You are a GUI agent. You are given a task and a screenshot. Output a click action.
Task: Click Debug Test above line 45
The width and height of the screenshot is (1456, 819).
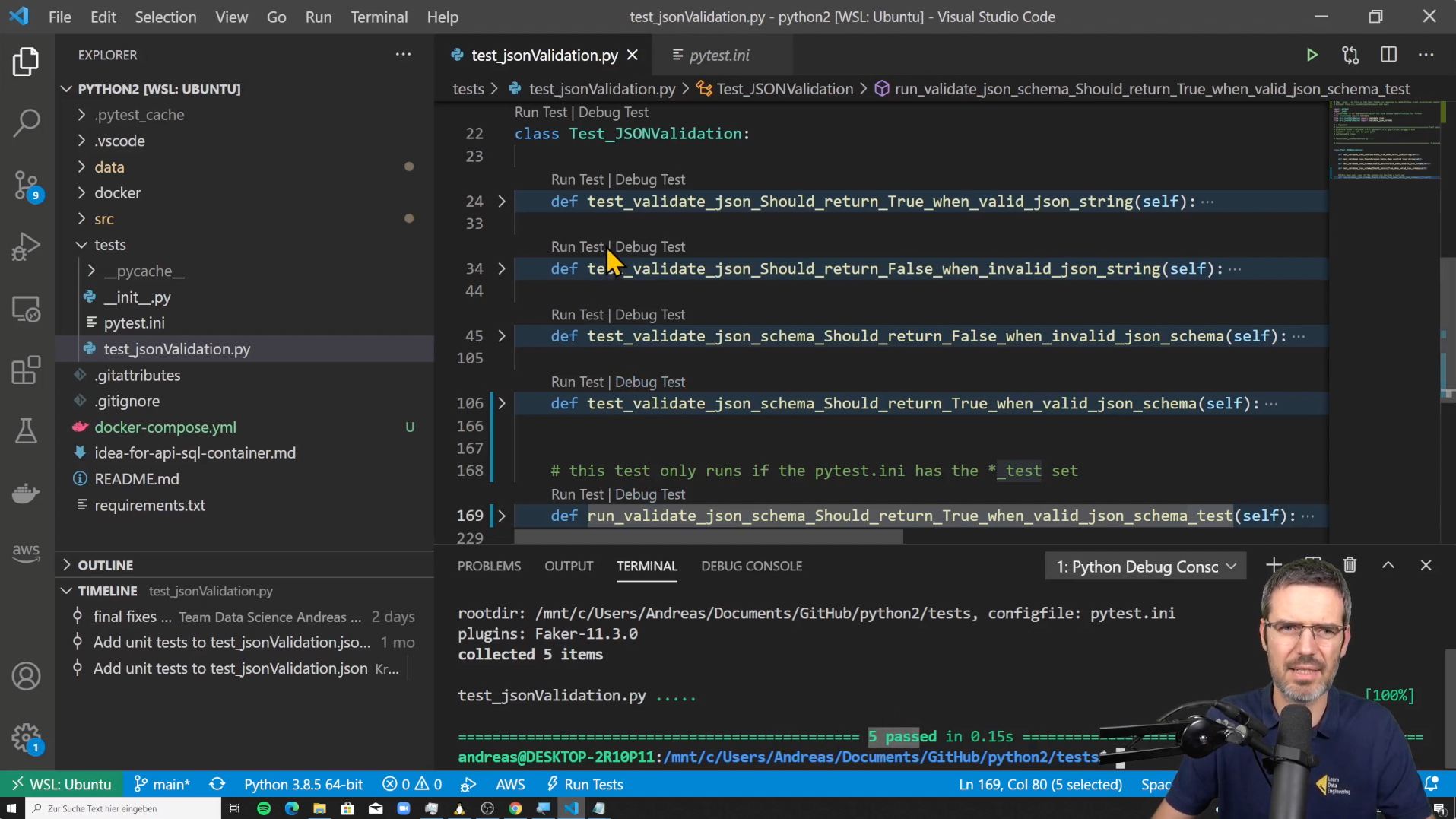[649, 315]
